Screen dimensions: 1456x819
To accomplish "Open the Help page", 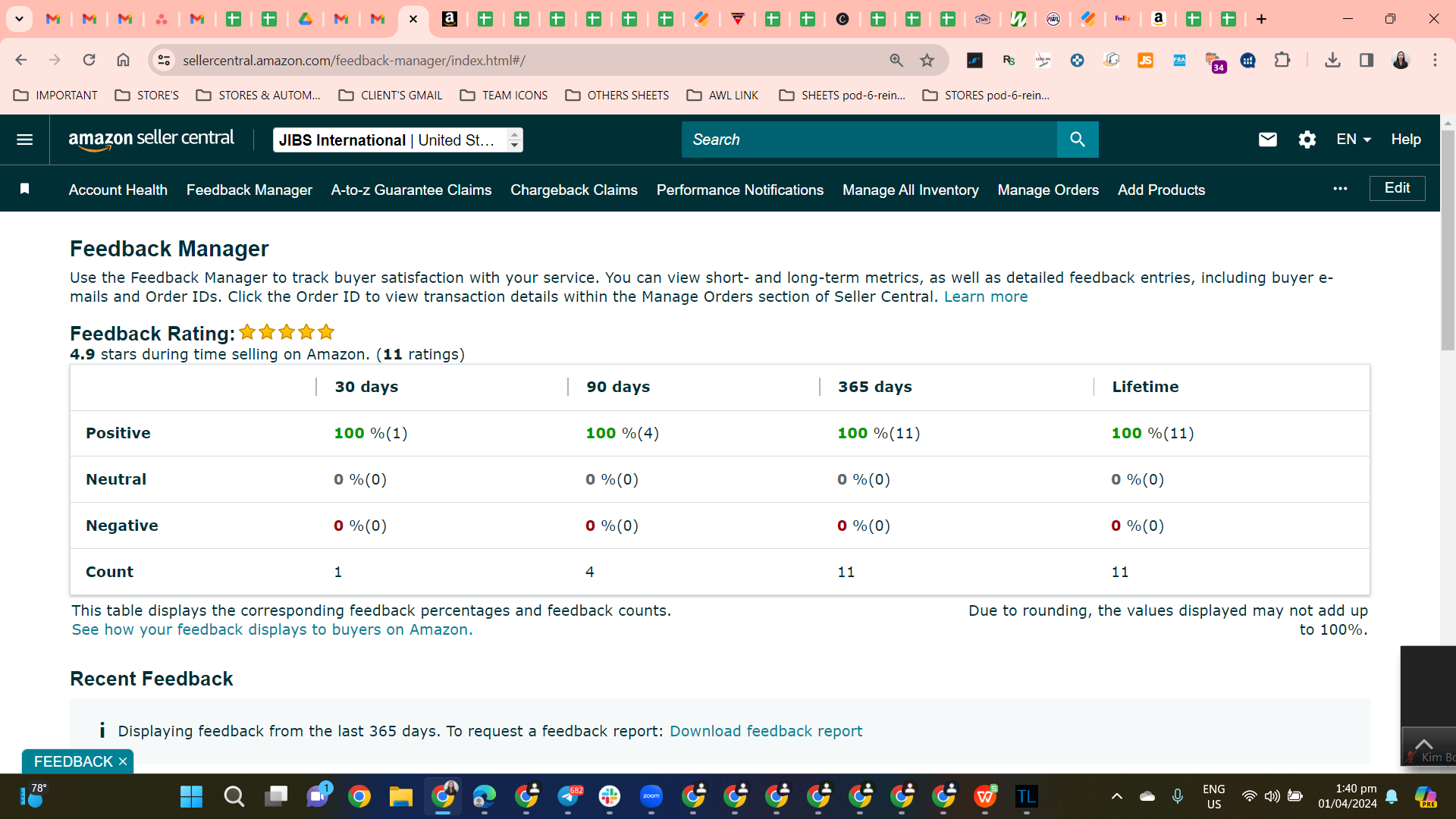I will coord(1406,140).
